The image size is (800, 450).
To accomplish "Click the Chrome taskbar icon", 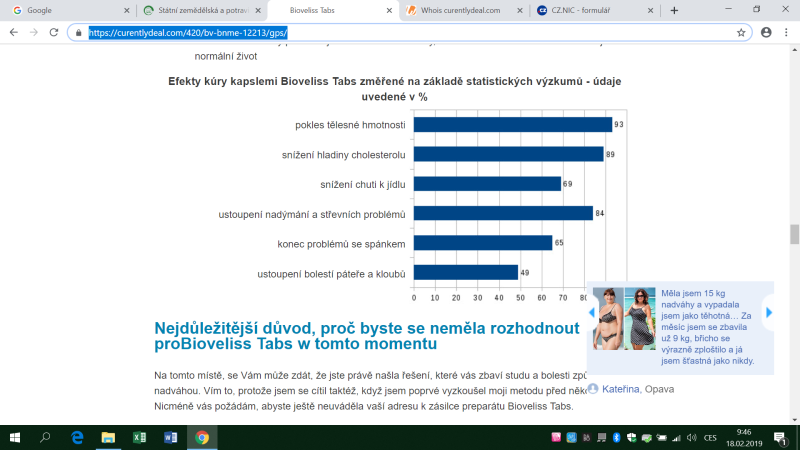I will 202,437.
